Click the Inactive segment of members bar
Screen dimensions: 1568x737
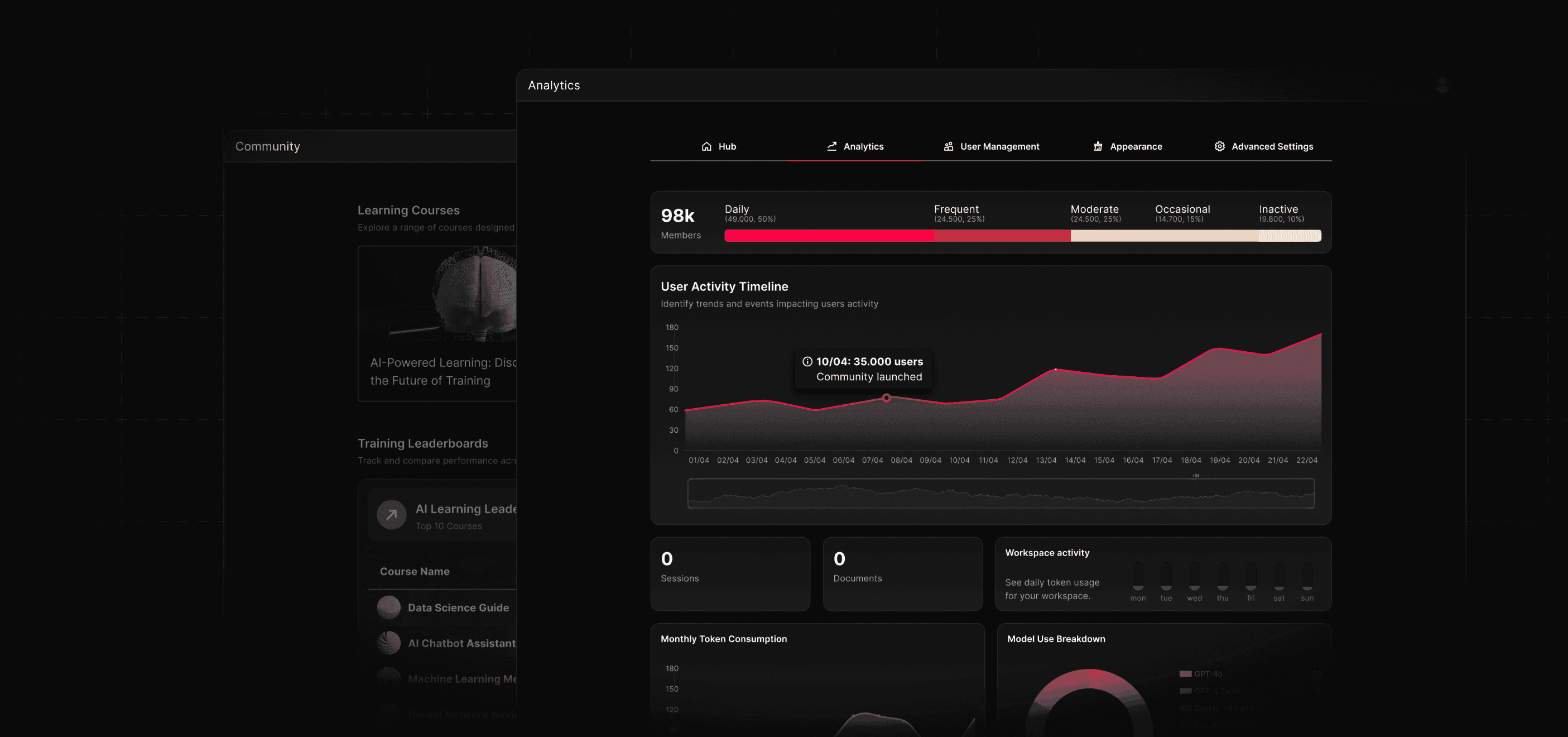[1291, 236]
